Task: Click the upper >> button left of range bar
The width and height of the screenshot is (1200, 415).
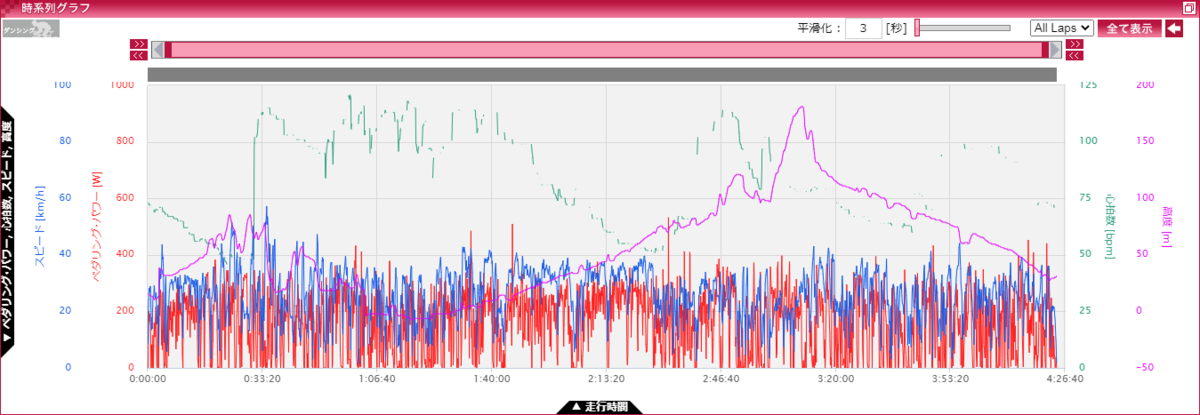Action: (139, 45)
